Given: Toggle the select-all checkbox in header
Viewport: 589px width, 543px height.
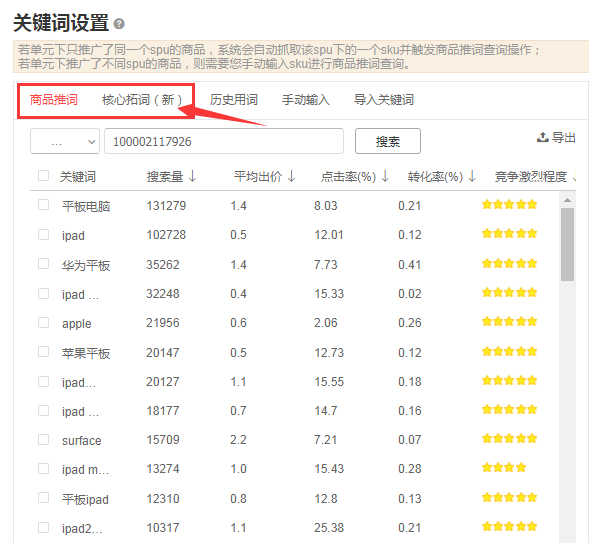Looking at the screenshot, I should tap(44, 175).
